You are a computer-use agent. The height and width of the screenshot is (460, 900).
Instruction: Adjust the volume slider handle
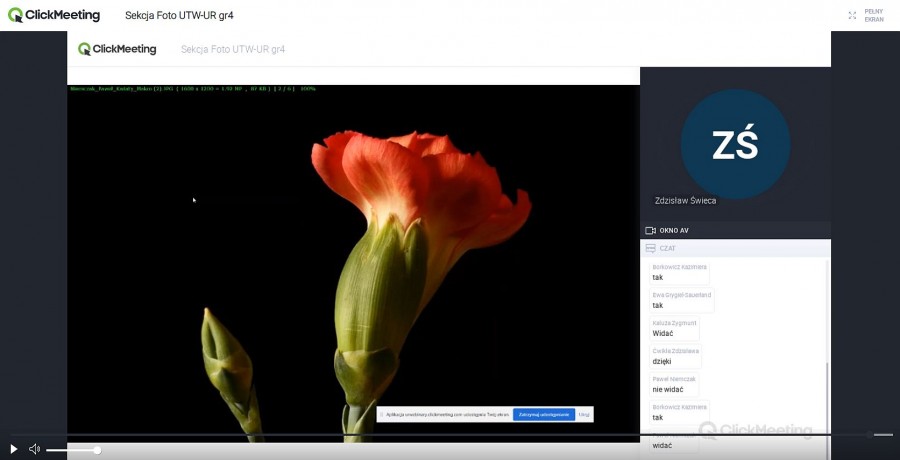tap(97, 450)
